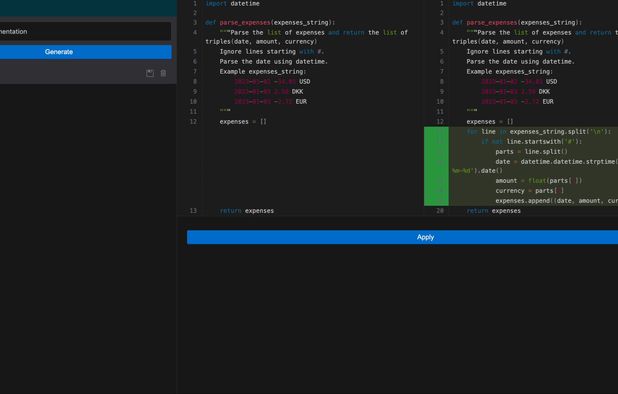The image size is (618, 394).
Task: Click added line 'currency = parts[...]'
Action: point(530,191)
